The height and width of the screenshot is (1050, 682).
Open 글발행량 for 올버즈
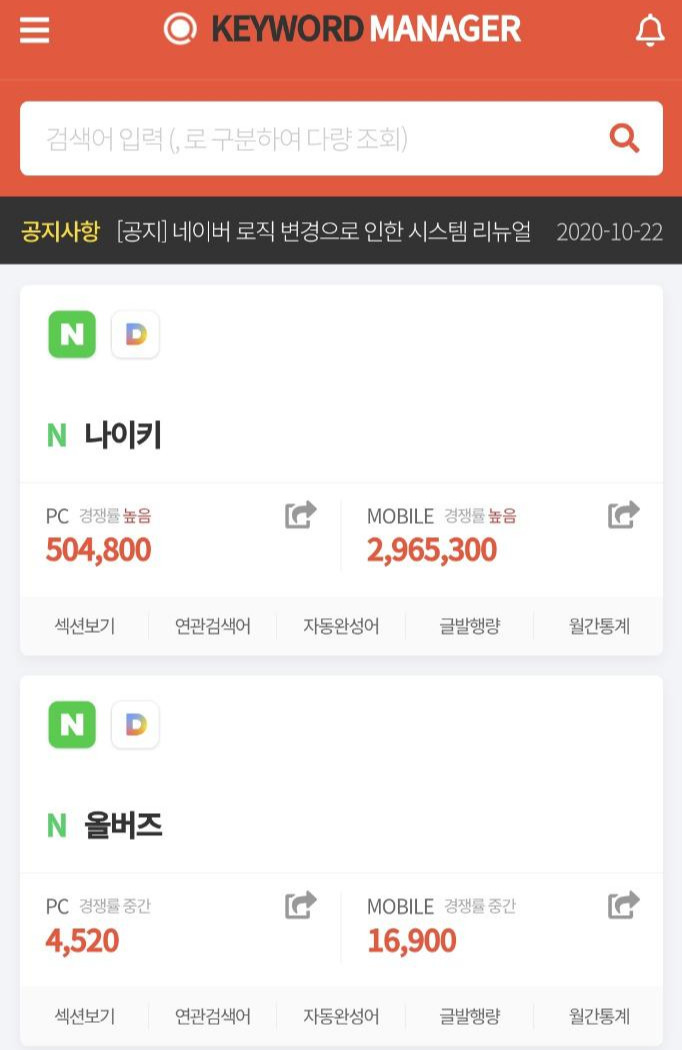(x=470, y=1017)
